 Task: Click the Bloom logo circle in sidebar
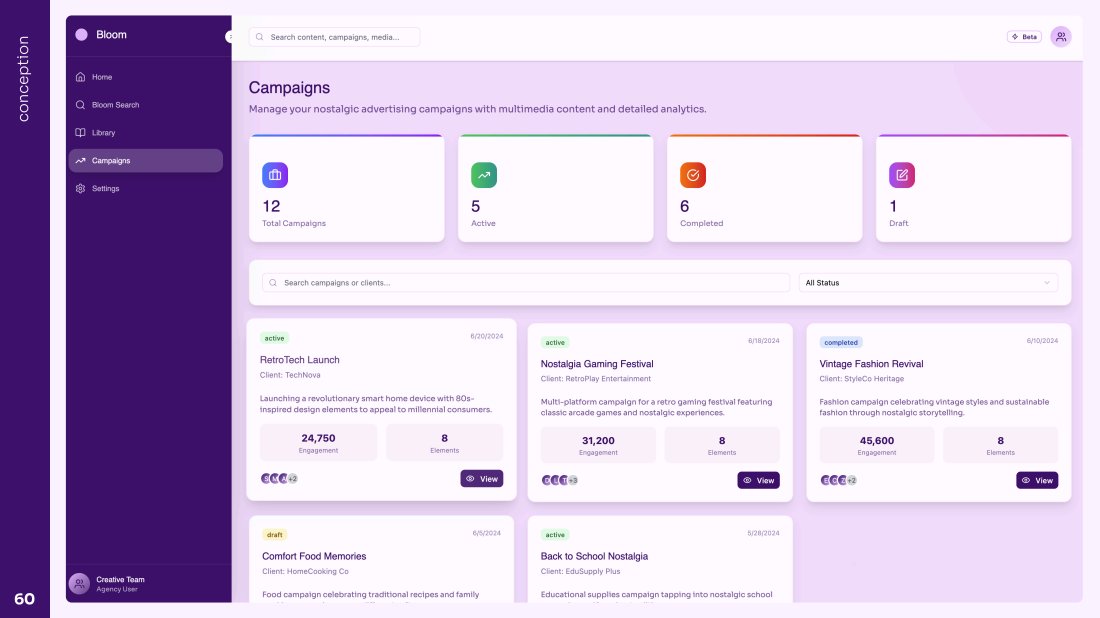81,35
